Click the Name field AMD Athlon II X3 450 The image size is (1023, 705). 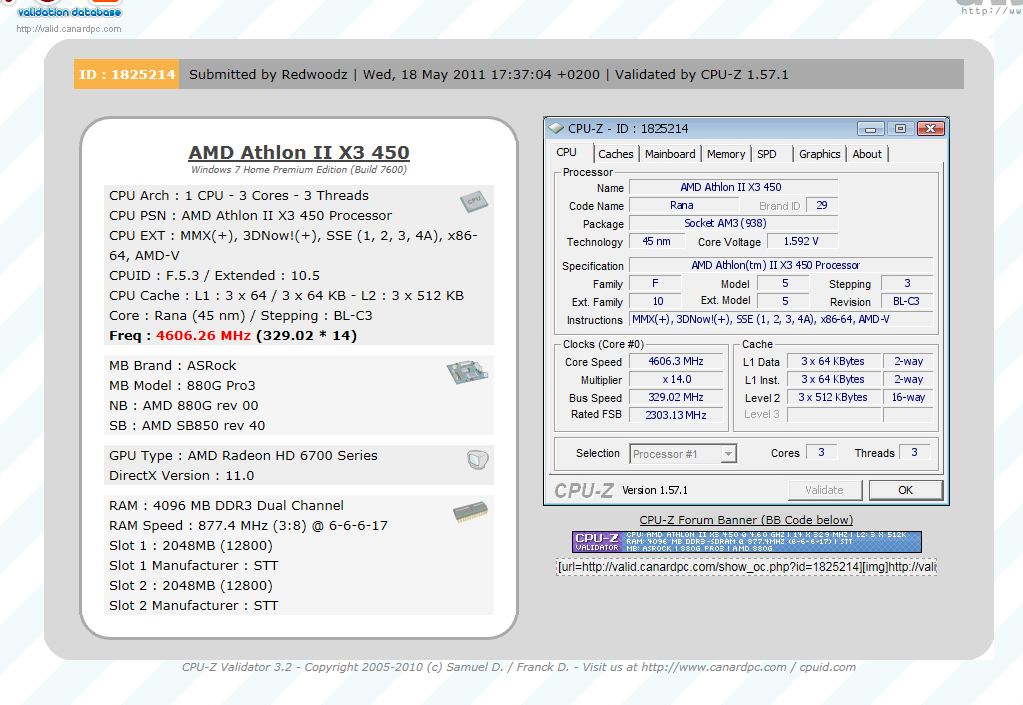point(733,187)
